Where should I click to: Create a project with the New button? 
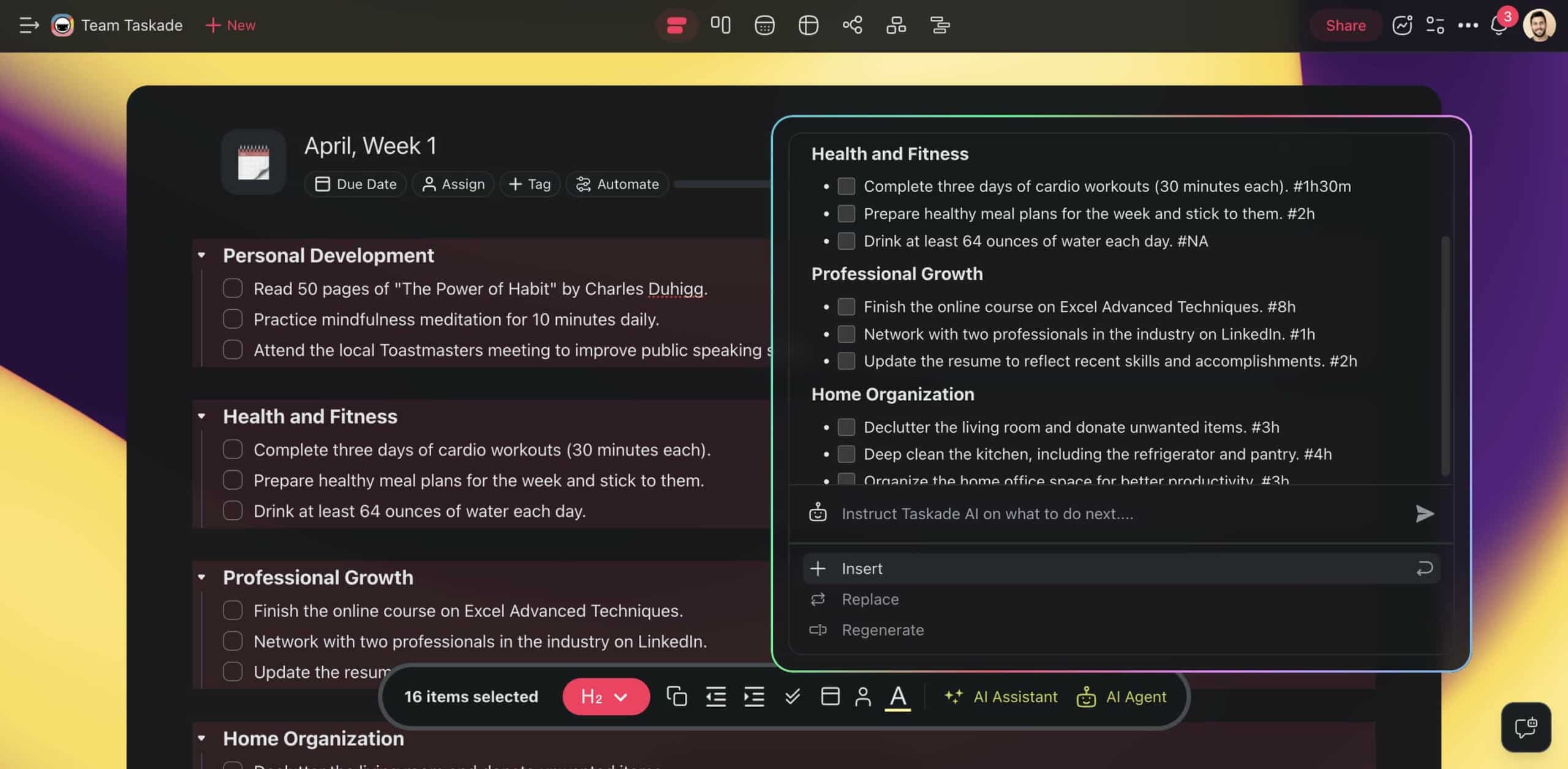coord(229,25)
